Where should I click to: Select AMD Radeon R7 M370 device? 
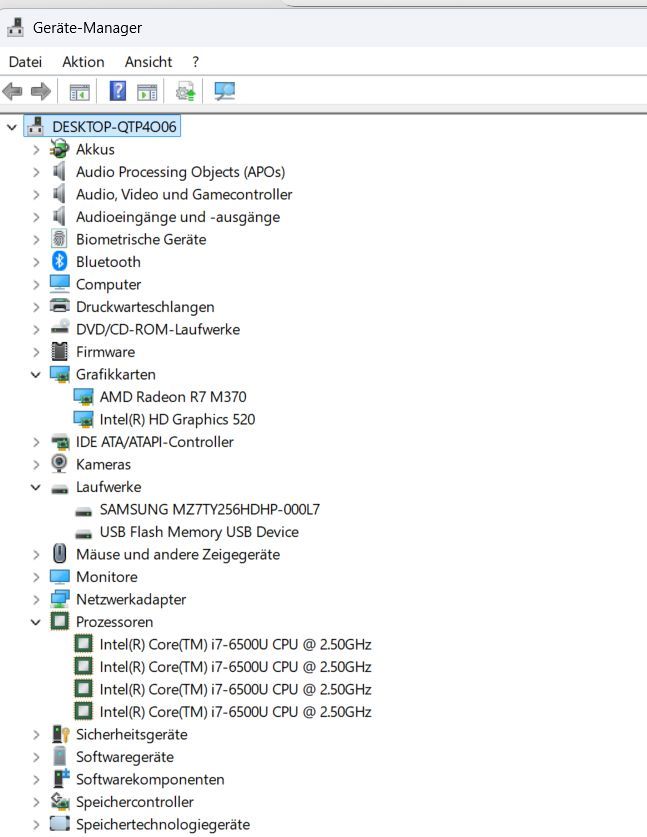(172, 397)
